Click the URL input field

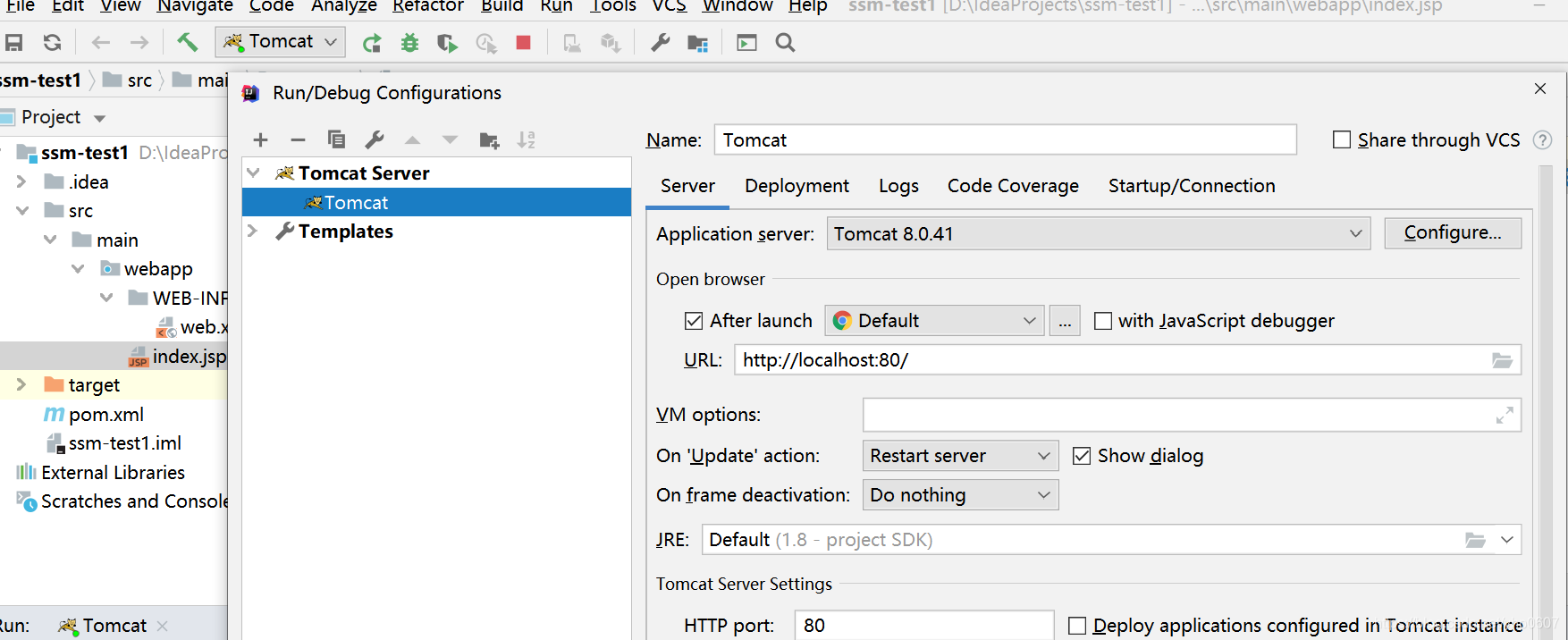[x=1127, y=360]
